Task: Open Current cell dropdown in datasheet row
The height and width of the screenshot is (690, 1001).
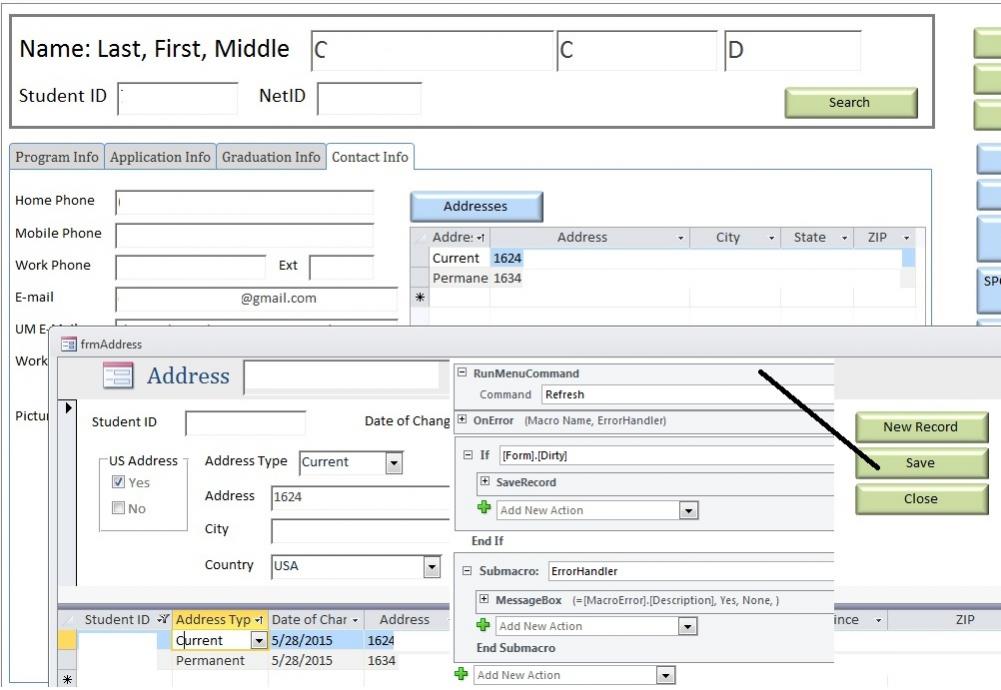Action: [259, 640]
